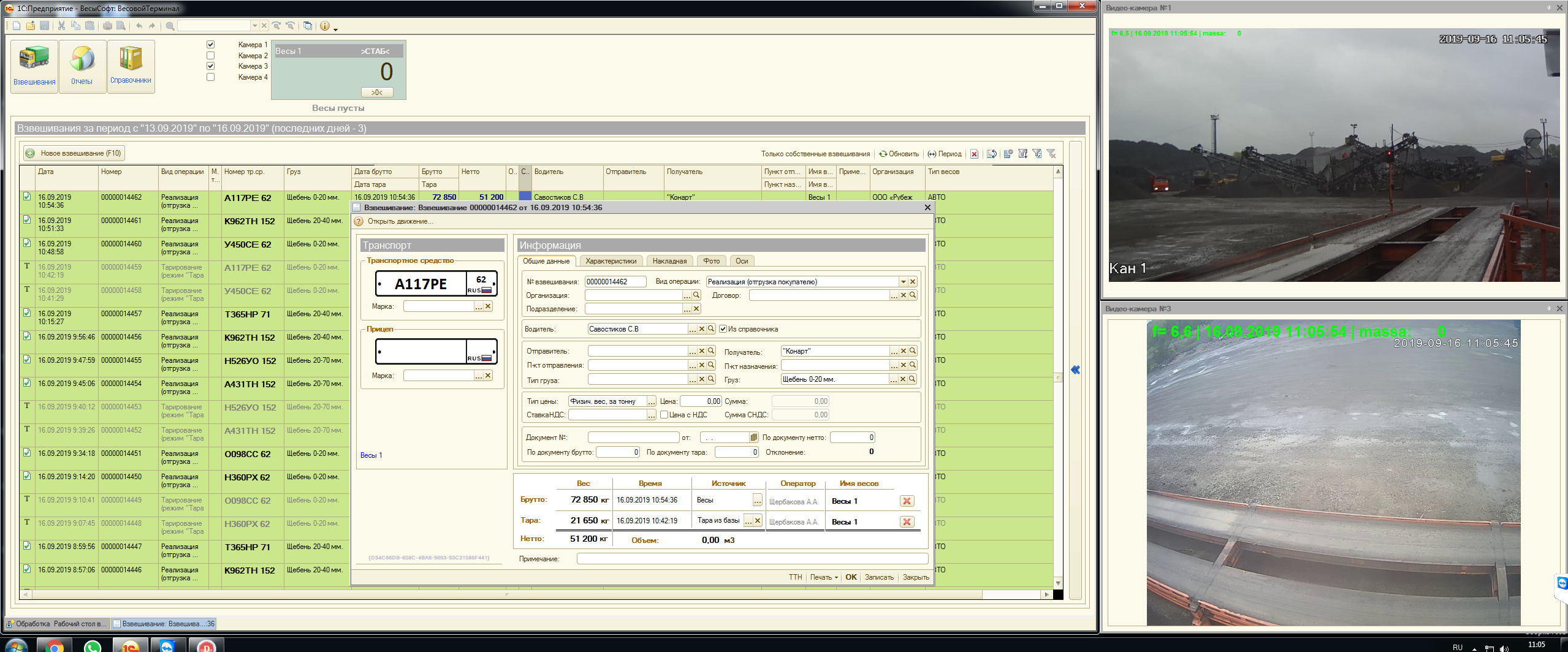1568x652 pixels.
Task: Tick the Цена с НДС checkbox
Action: [664, 415]
